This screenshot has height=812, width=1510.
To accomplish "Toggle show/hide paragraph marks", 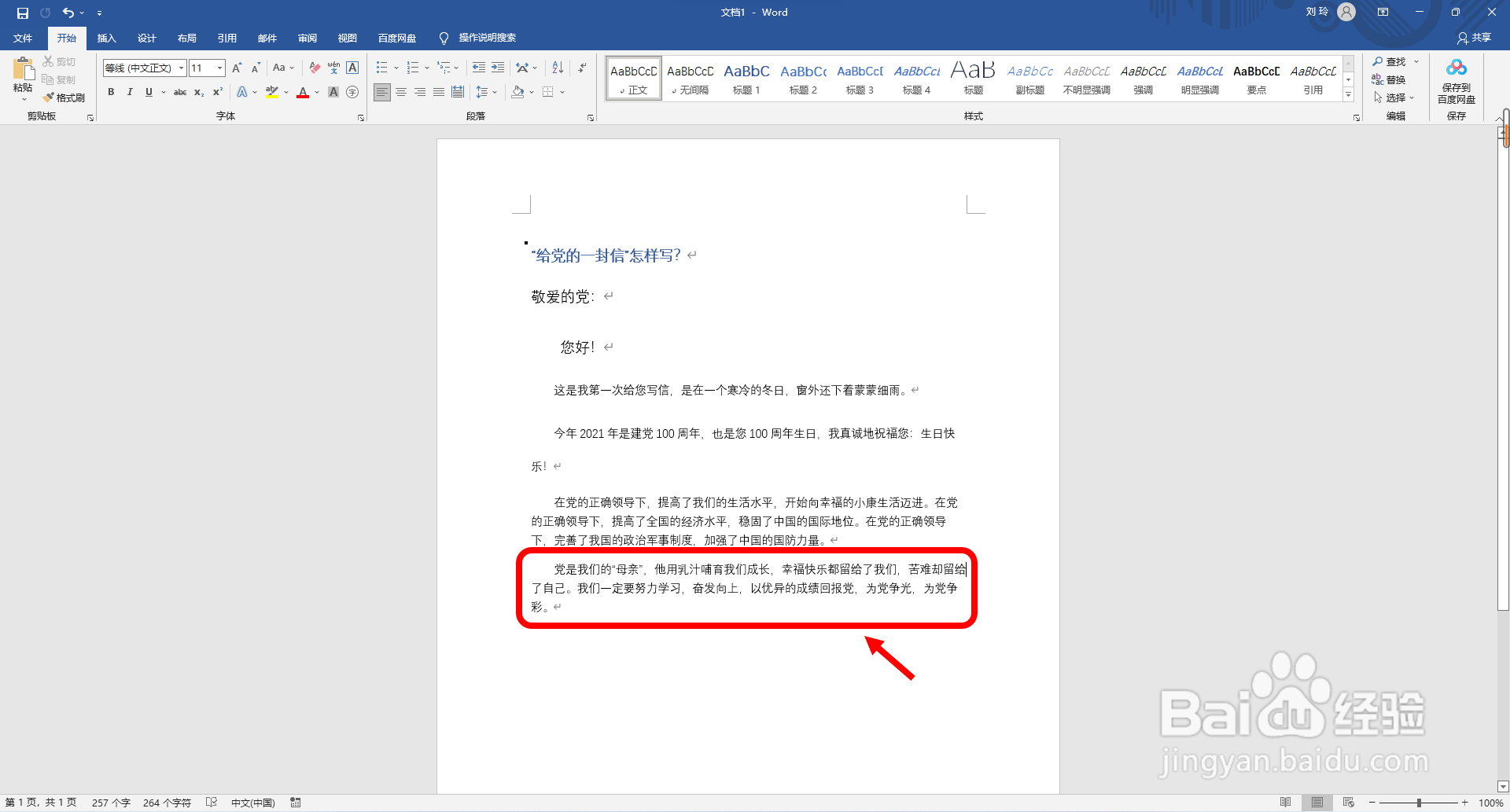I will coord(582,68).
